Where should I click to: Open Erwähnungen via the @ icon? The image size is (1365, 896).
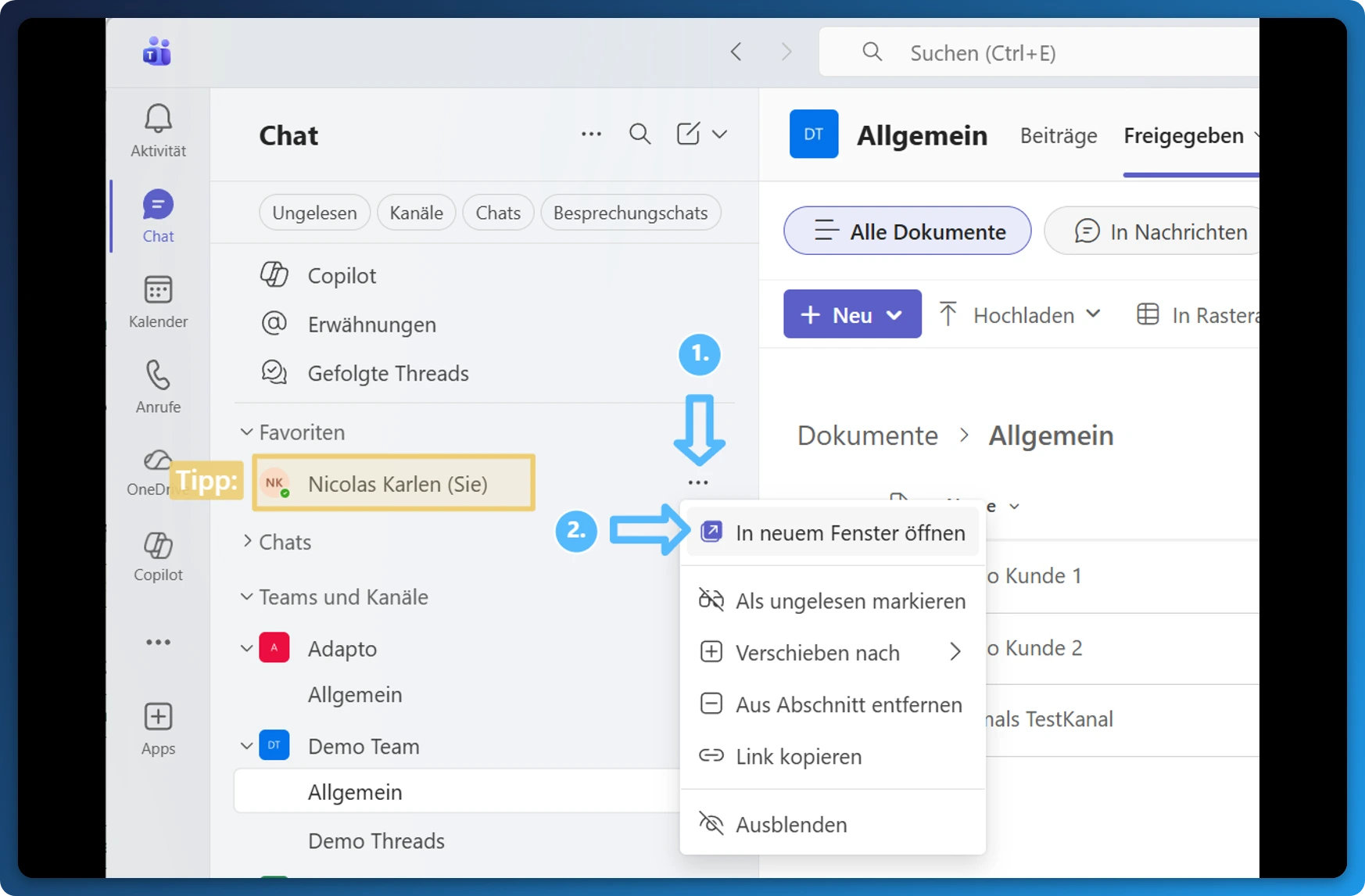pyautogui.click(x=274, y=324)
